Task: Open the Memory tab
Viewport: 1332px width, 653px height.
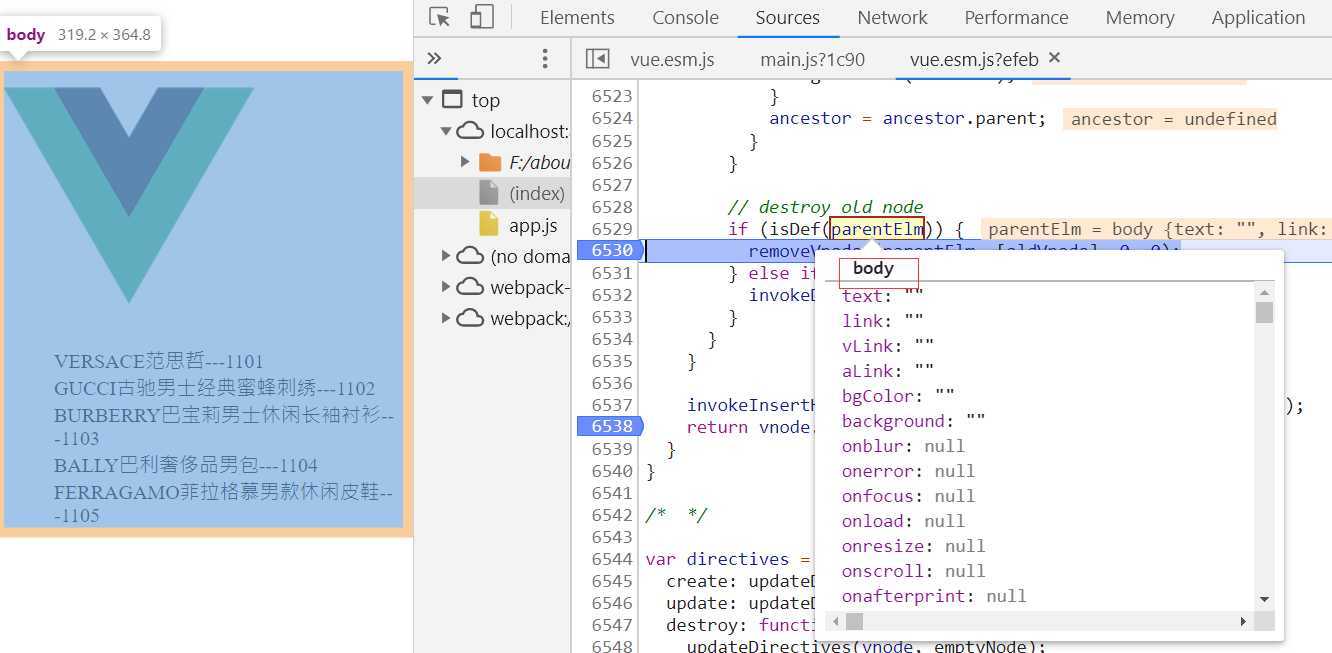Action: click(x=1139, y=17)
